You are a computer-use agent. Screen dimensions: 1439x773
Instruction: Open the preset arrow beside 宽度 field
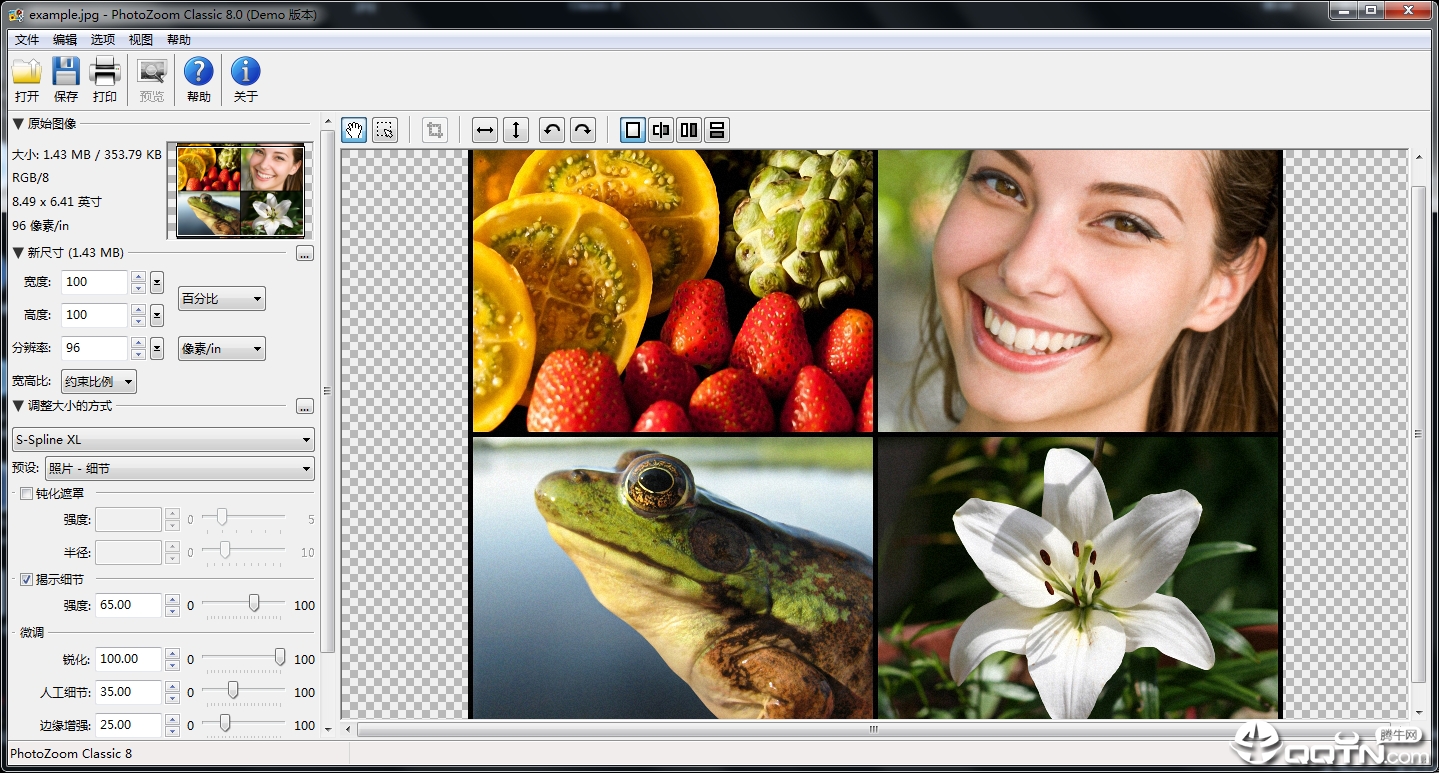(x=157, y=282)
